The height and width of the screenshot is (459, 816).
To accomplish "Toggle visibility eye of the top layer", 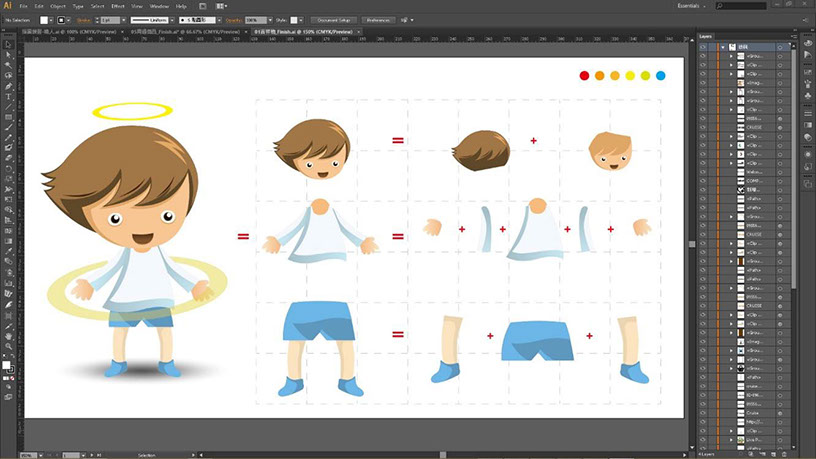I will click(x=704, y=47).
